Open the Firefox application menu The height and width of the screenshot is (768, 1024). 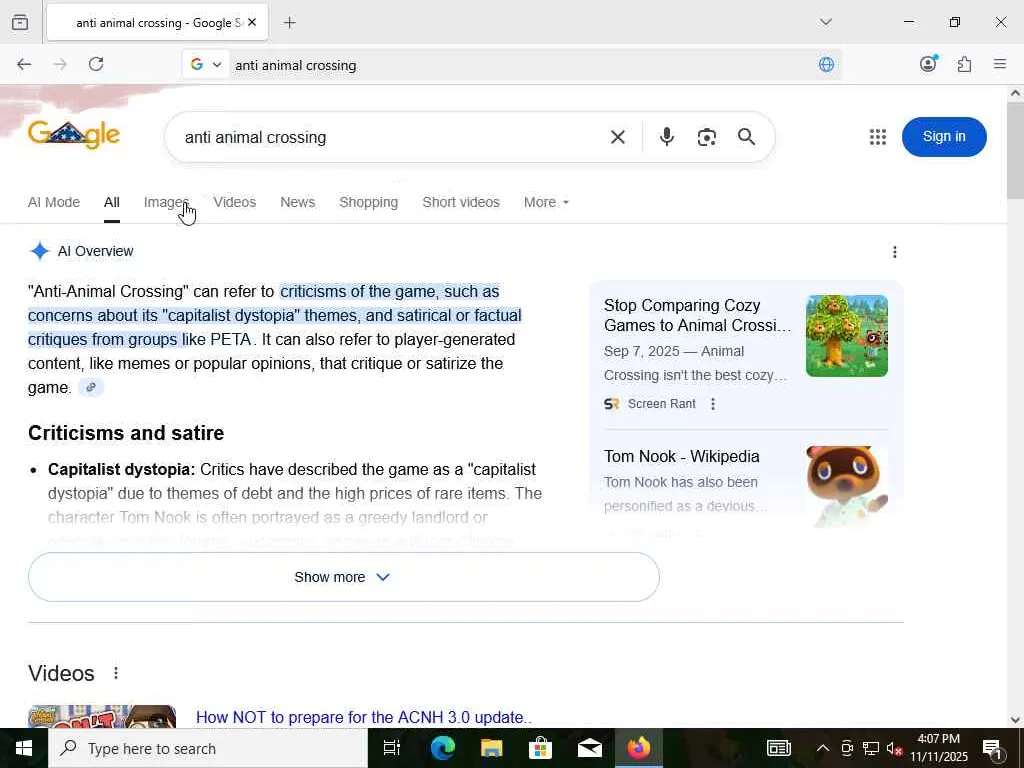pos(999,64)
